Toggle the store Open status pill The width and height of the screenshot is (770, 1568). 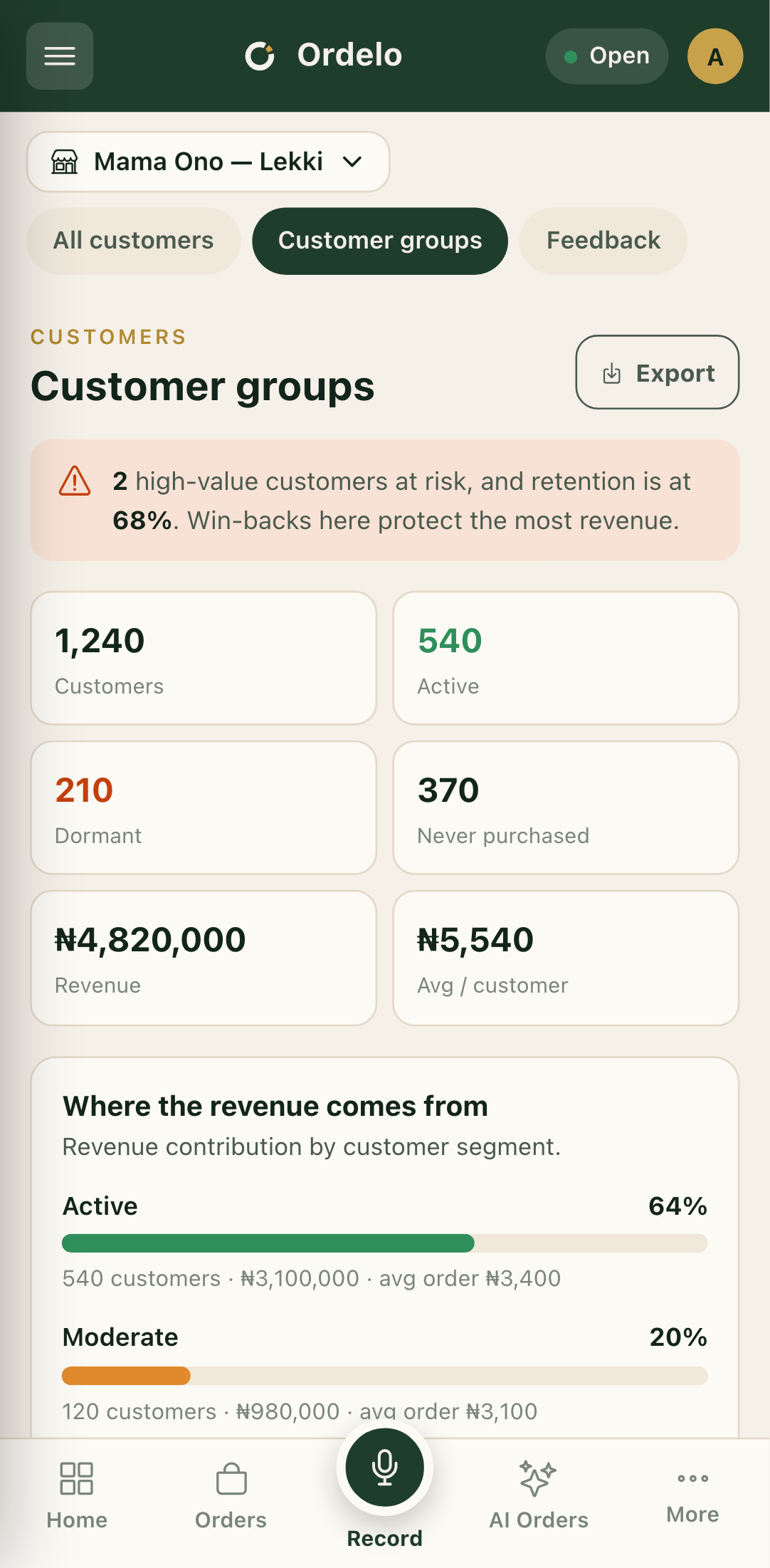(x=607, y=56)
